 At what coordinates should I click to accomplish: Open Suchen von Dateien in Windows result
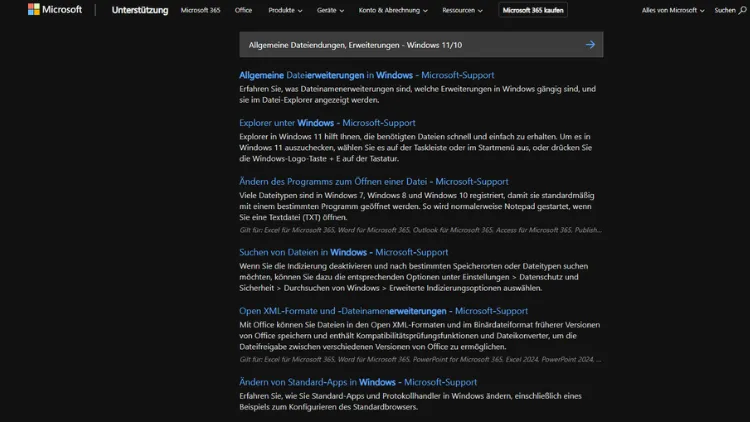[x=343, y=252]
